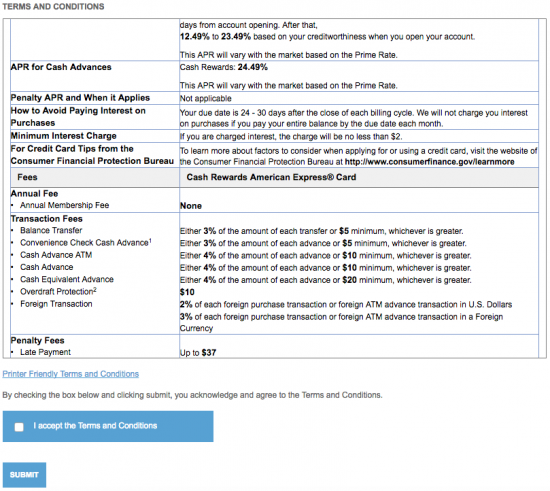Click 'Cash Rewards: 24.49%' rate text
Viewport: 550px width, 491px height.
point(223,67)
